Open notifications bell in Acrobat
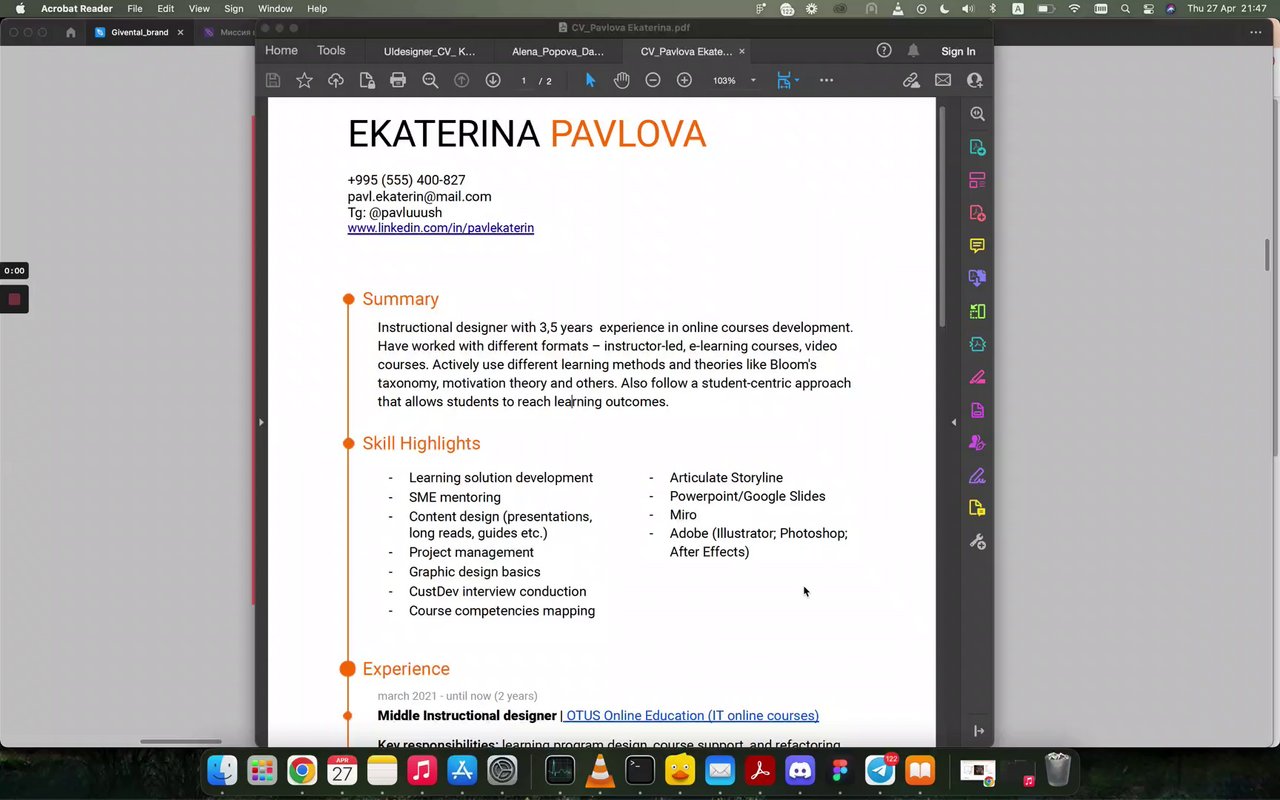 point(913,50)
